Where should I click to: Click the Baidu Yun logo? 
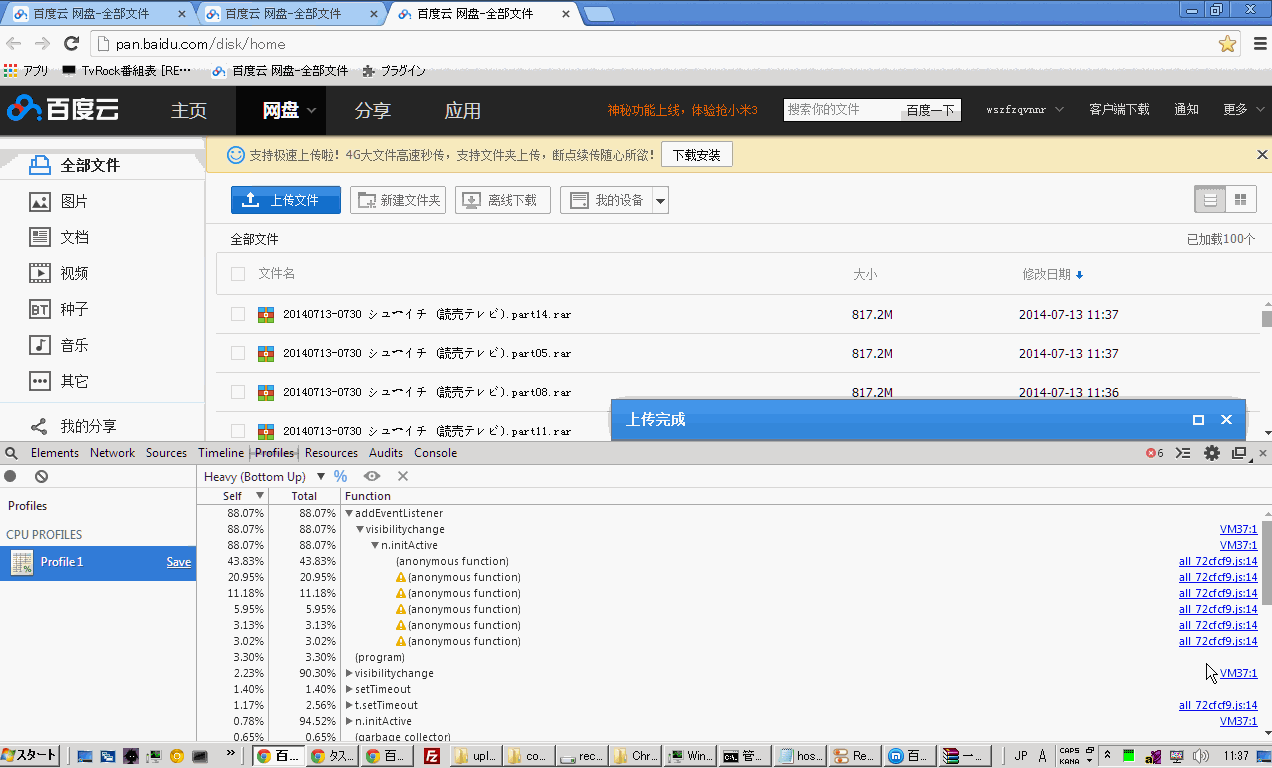click(64, 109)
